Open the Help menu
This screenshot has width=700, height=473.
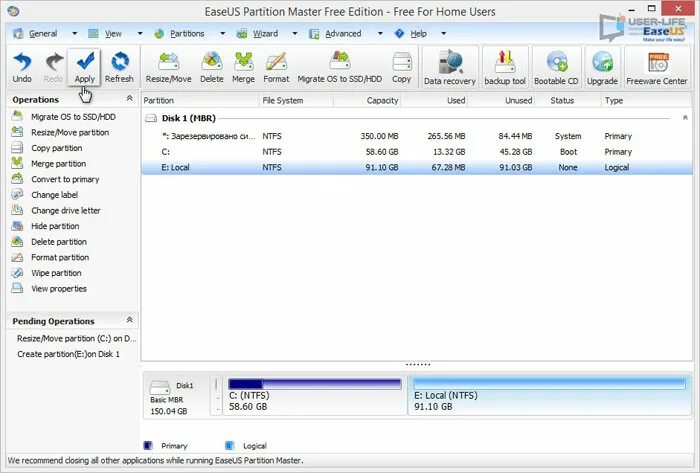(418, 33)
